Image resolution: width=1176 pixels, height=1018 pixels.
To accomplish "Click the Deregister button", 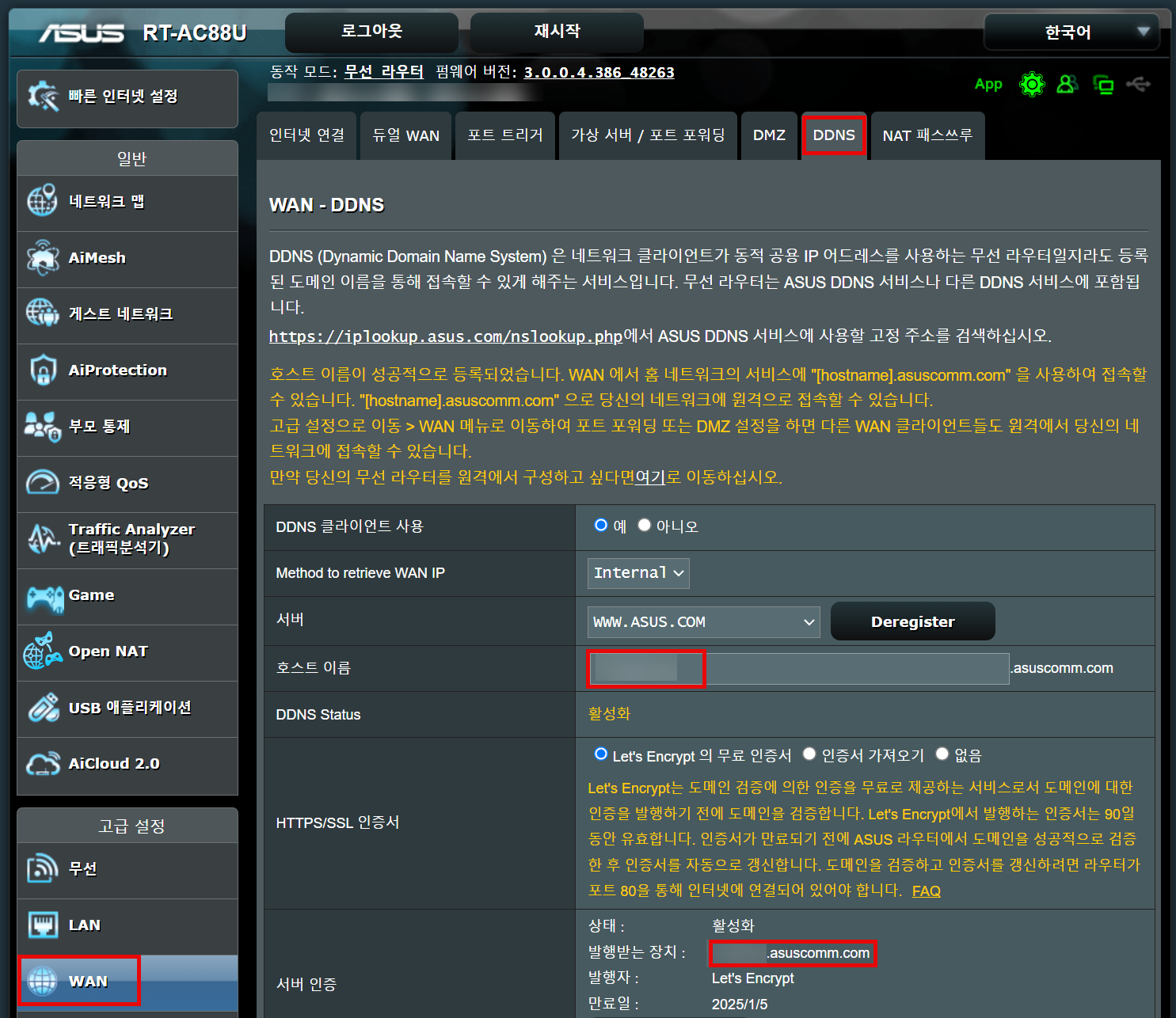I will coord(912,621).
